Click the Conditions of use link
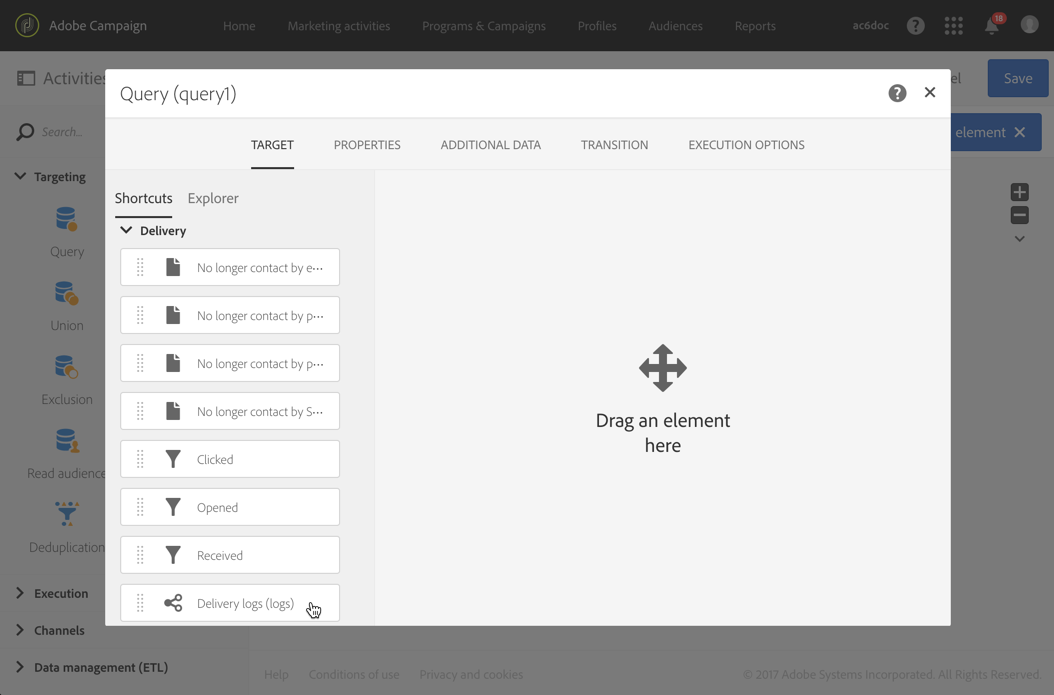The height and width of the screenshot is (695, 1054). tap(354, 674)
